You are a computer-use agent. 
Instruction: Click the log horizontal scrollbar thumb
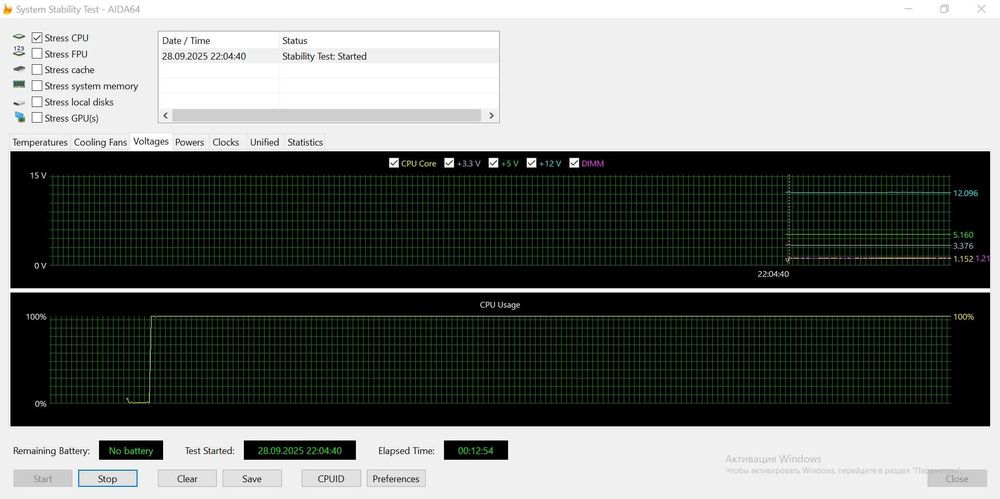pyautogui.click(x=326, y=115)
